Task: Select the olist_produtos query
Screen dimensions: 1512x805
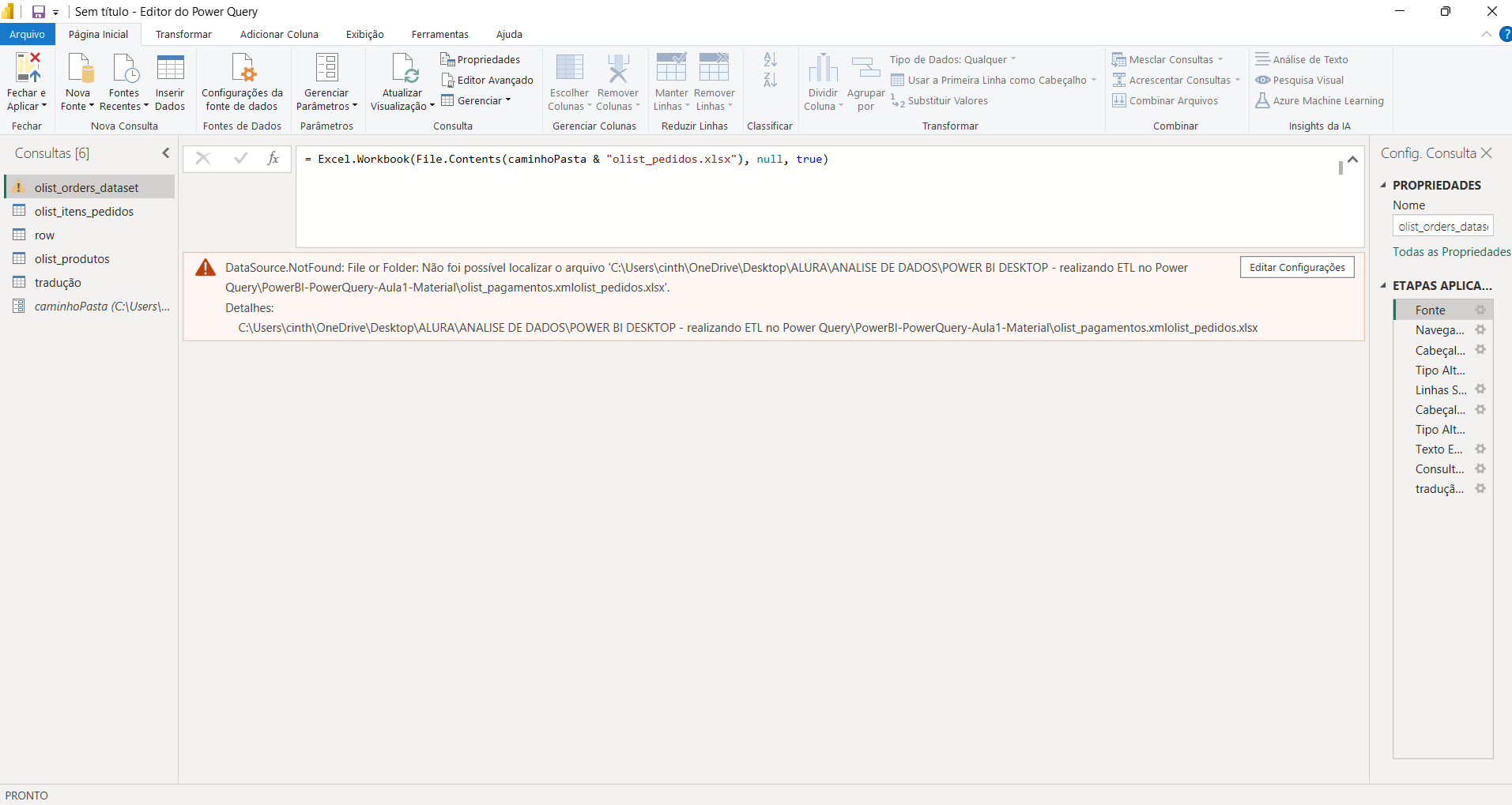Action: pos(89,258)
